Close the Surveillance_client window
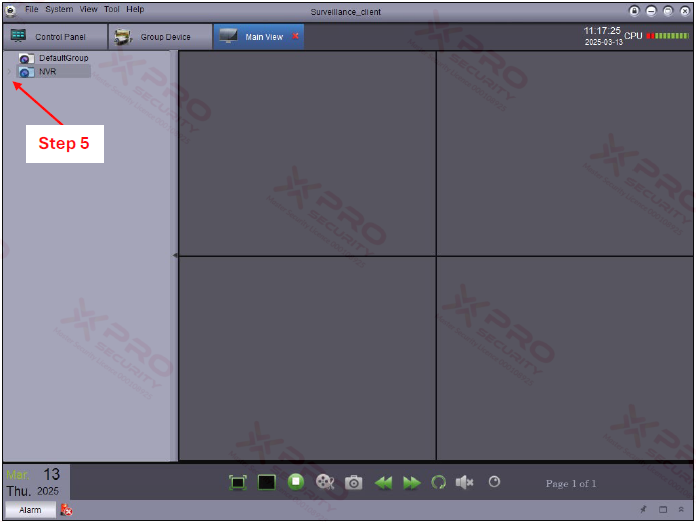696x522 pixels. pos(685,11)
